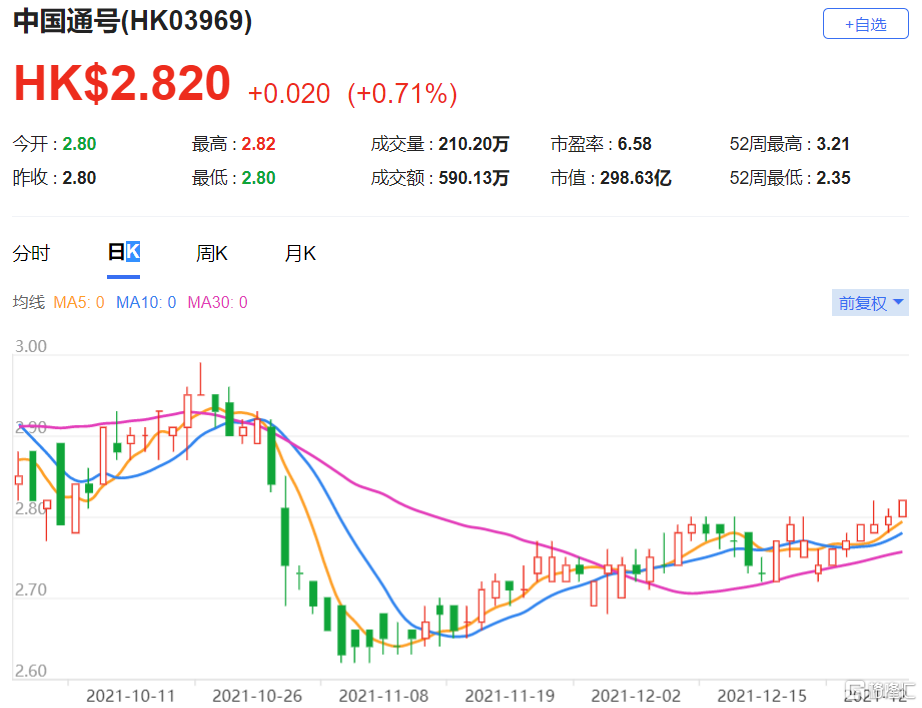This screenshot has width=922, height=708.
Task: Click the 2021-11-19 date axis label
Action: pos(510,696)
